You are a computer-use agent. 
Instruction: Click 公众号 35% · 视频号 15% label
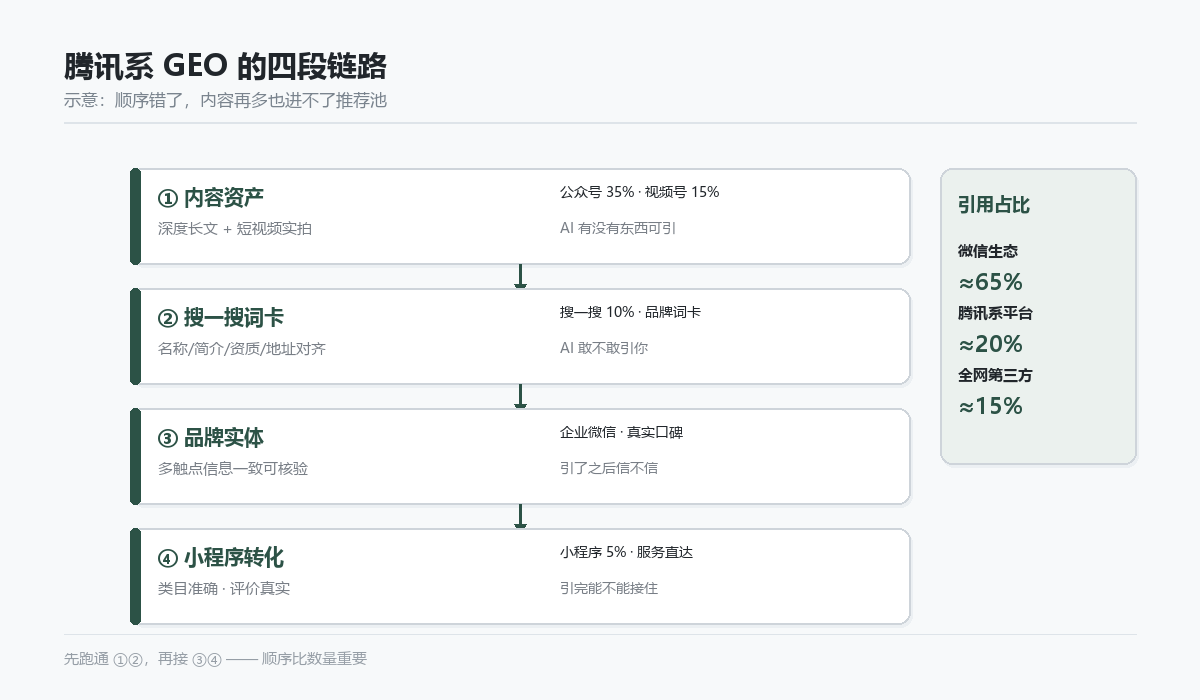coord(639,192)
